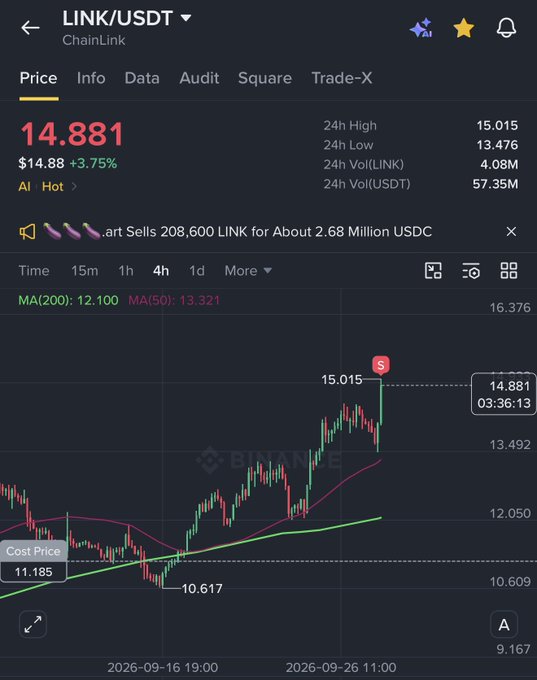This screenshot has width=537, height=680.
Task: Open the Audit tab
Action: tap(199, 78)
